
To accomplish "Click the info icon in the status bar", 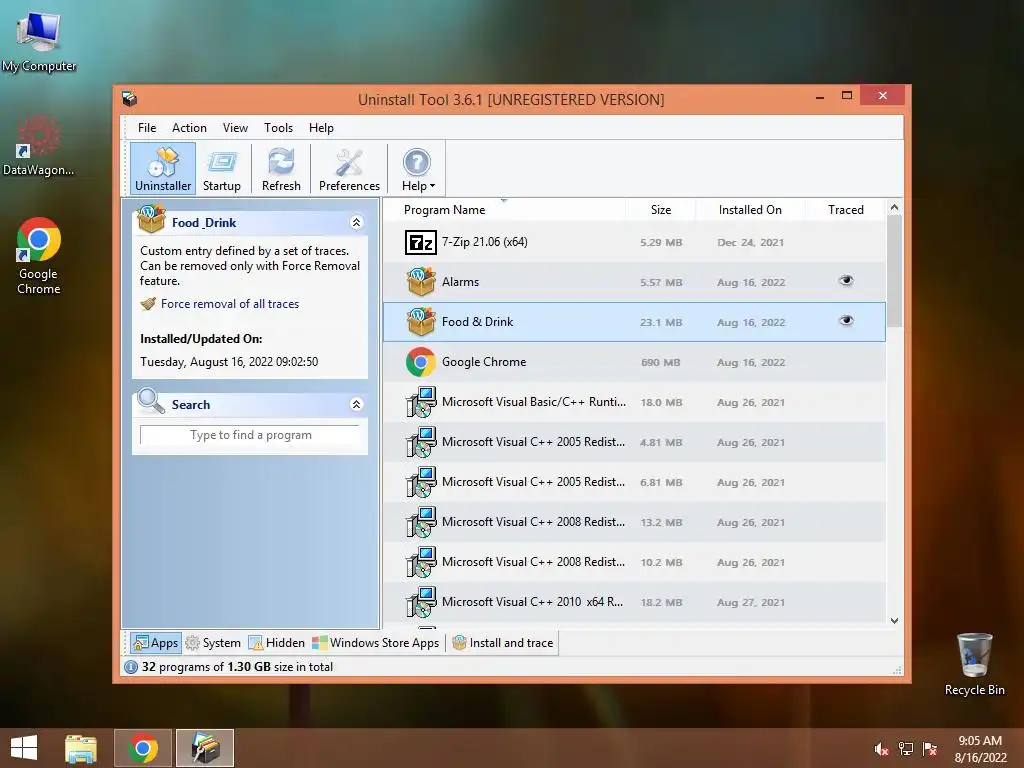I will point(131,667).
